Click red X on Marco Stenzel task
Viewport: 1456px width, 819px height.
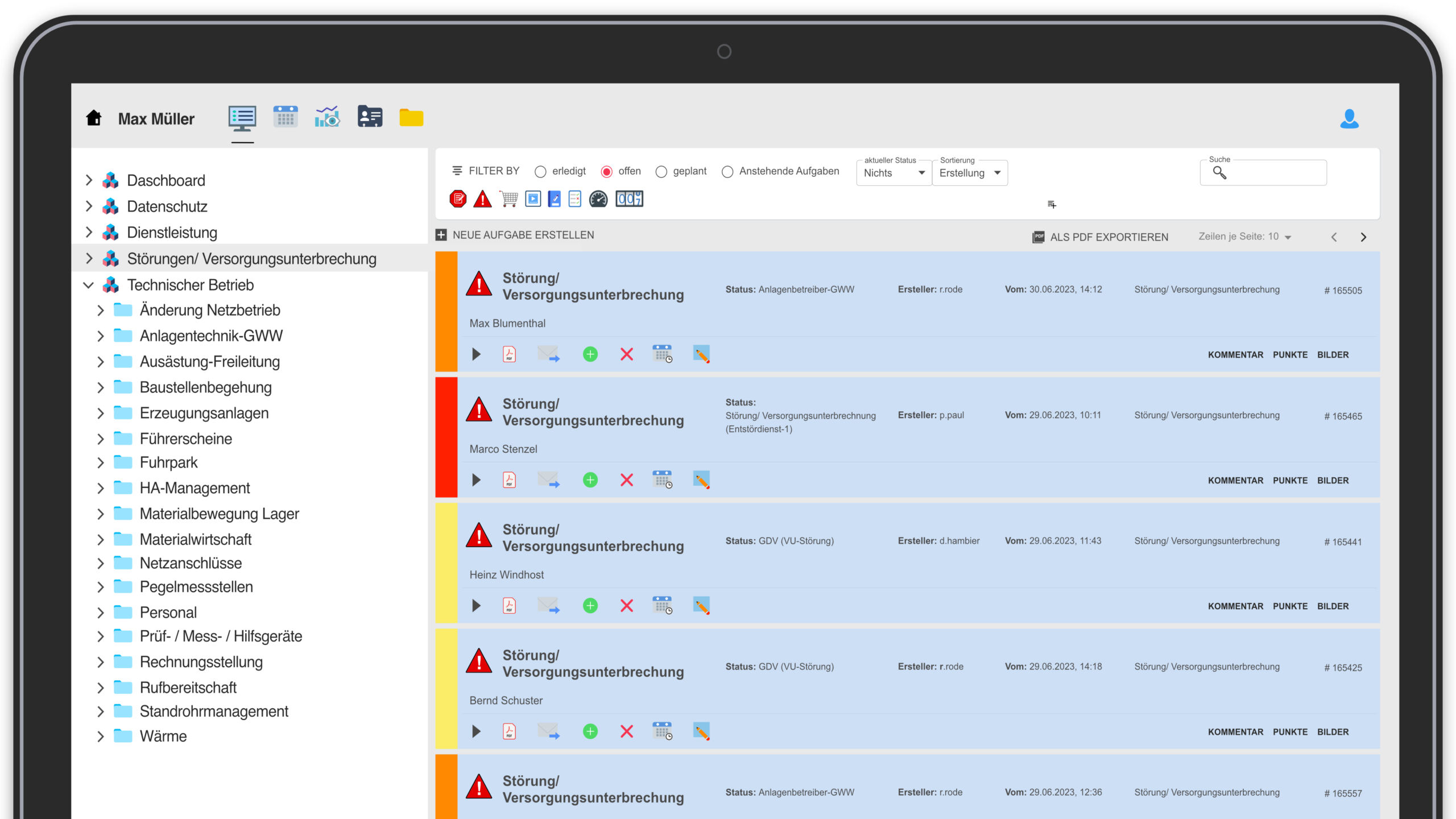[x=627, y=480]
